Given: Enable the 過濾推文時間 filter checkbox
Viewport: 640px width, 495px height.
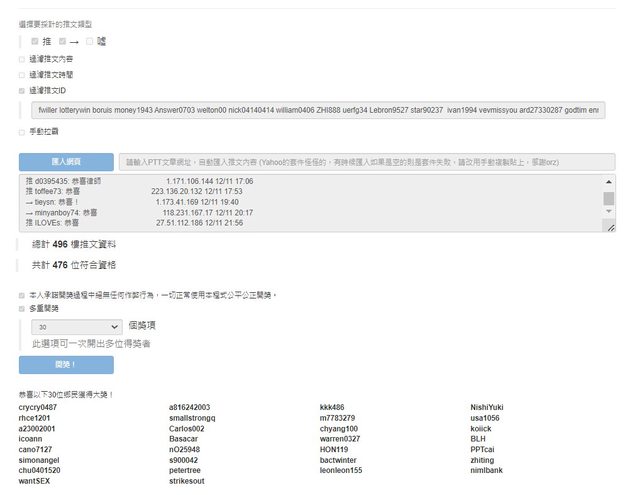Looking at the screenshot, I should click(x=22, y=74).
